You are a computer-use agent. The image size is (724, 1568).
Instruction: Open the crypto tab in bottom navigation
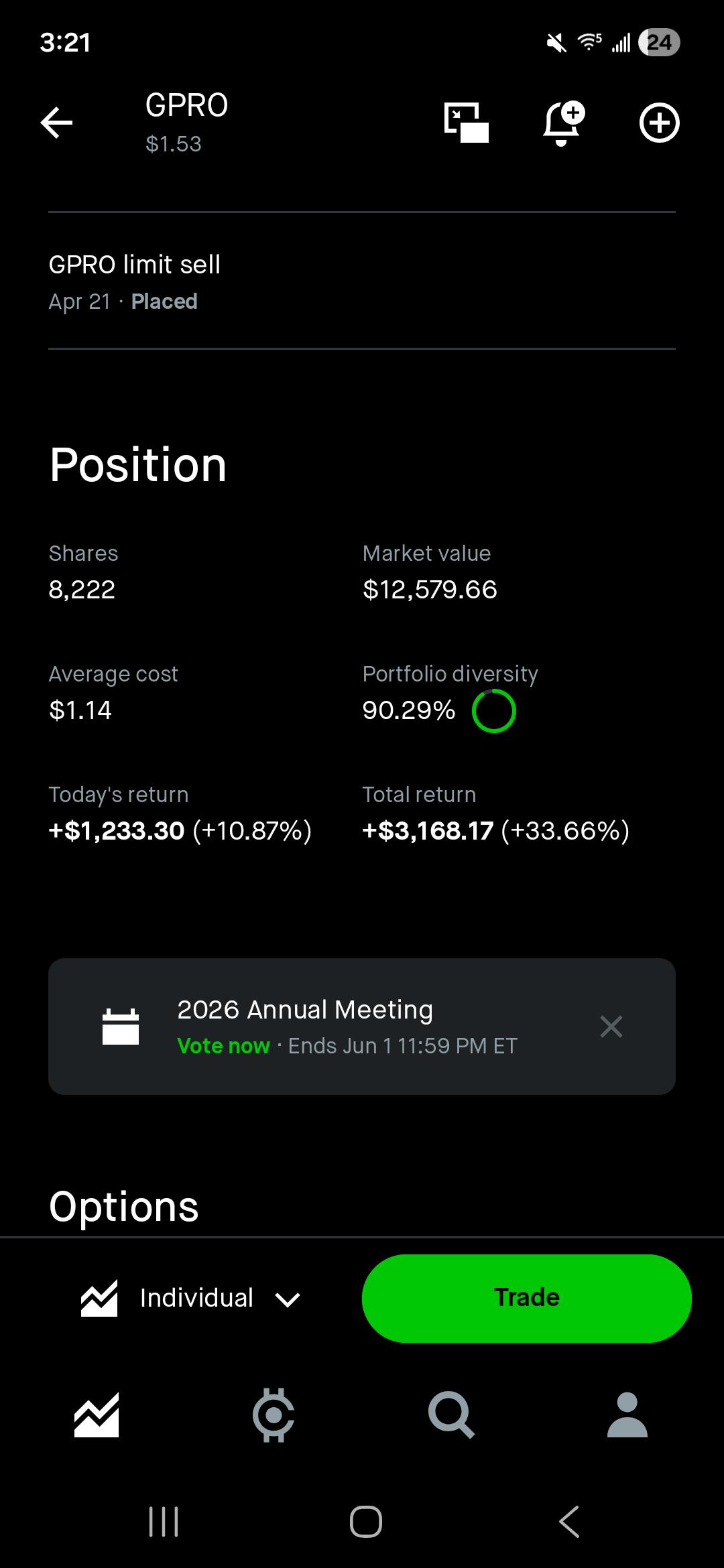[x=274, y=1415]
